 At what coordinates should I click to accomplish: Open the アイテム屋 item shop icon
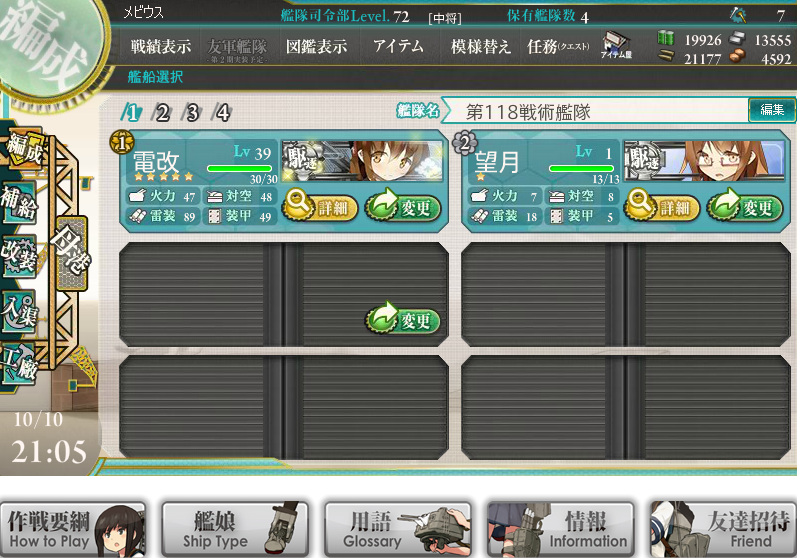tap(616, 45)
